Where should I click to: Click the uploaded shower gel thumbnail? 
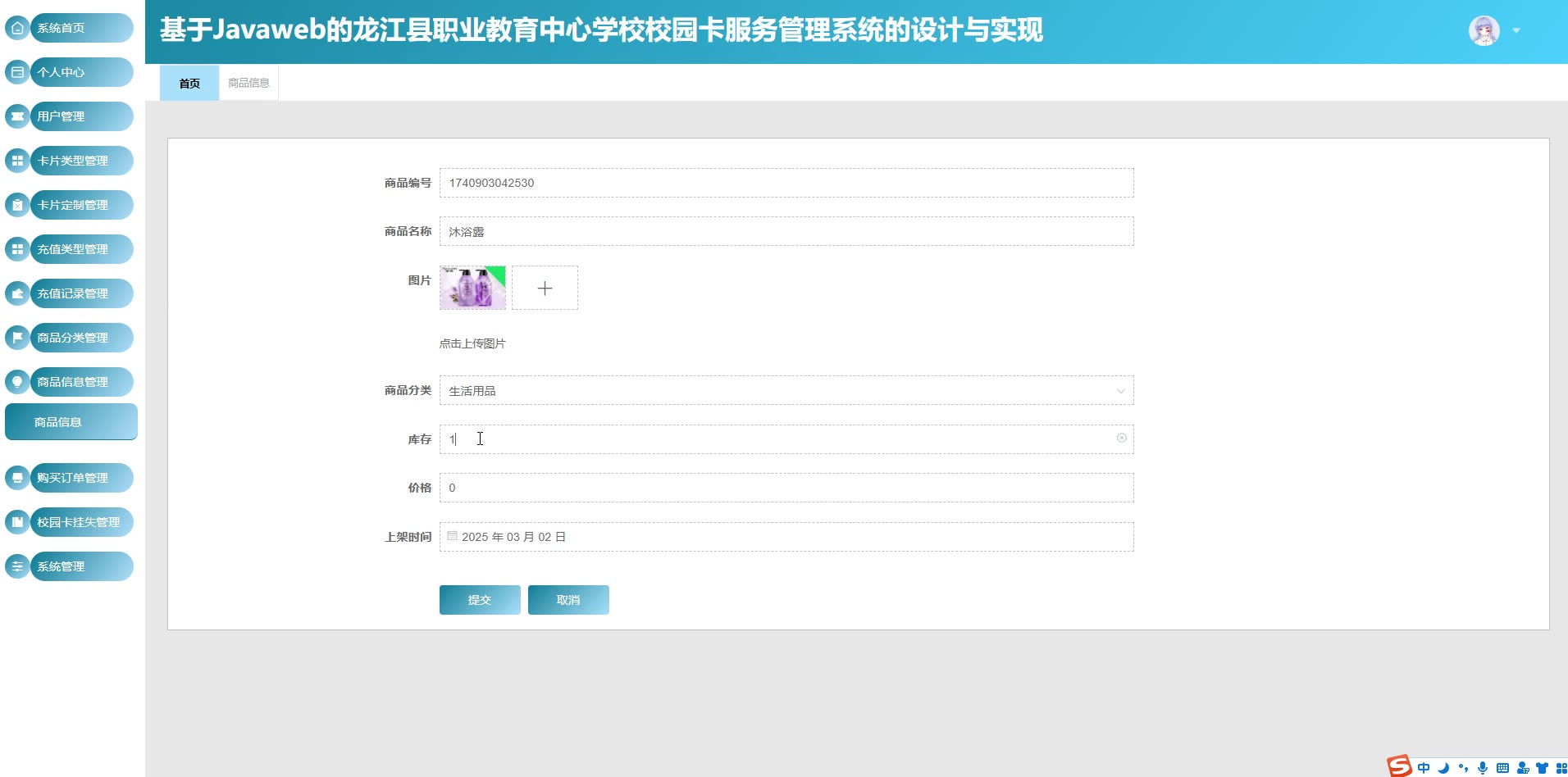(x=472, y=288)
